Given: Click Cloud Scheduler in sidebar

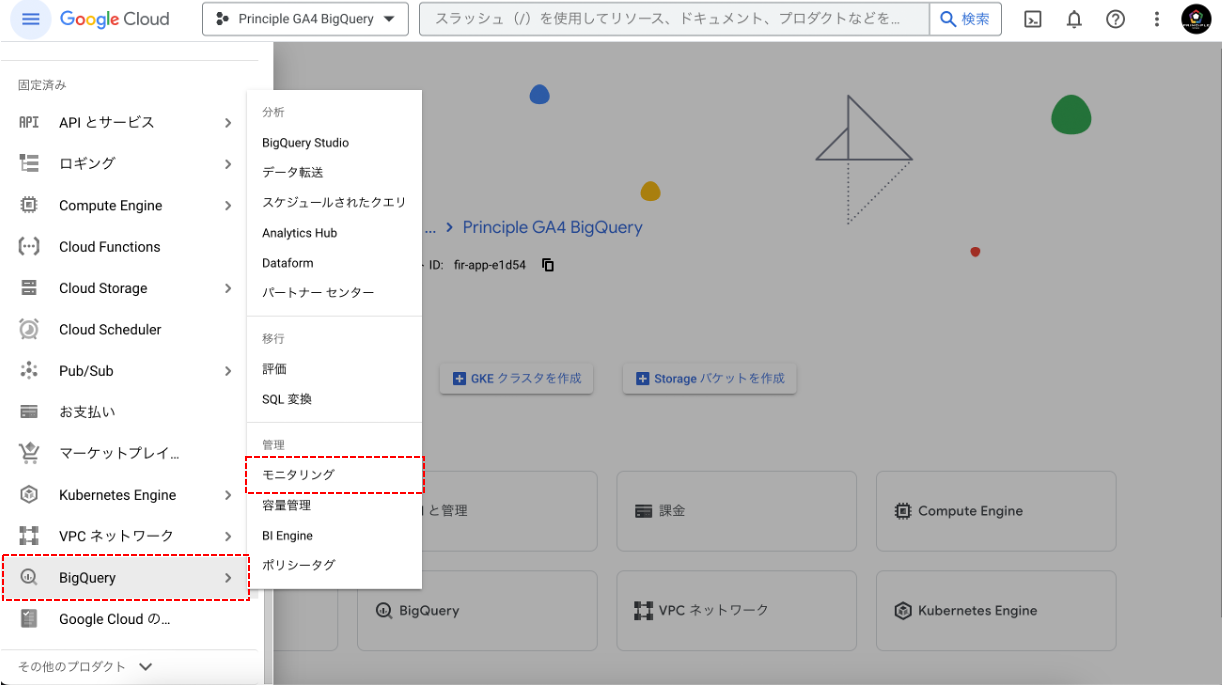Looking at the screenshot, I should [110, 329].
